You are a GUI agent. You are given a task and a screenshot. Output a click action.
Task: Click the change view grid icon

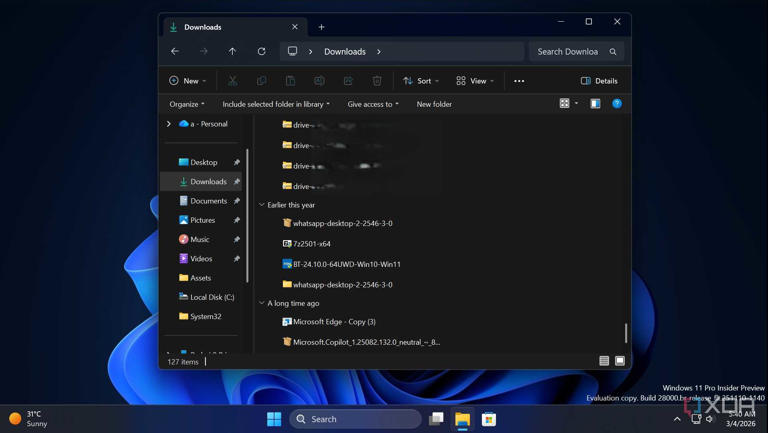(x=564, y=103)
